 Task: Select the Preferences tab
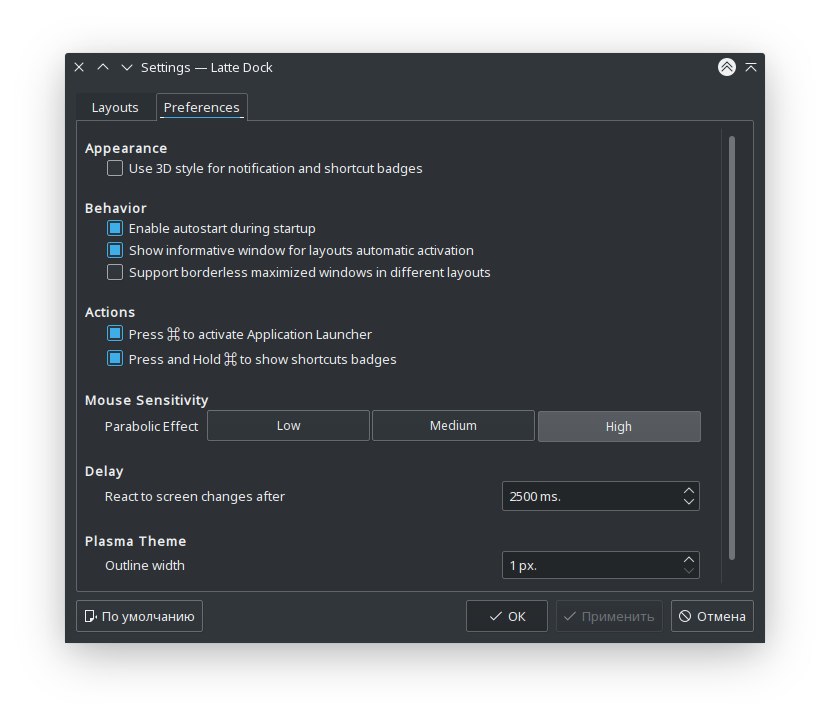[x=202, y=107]
